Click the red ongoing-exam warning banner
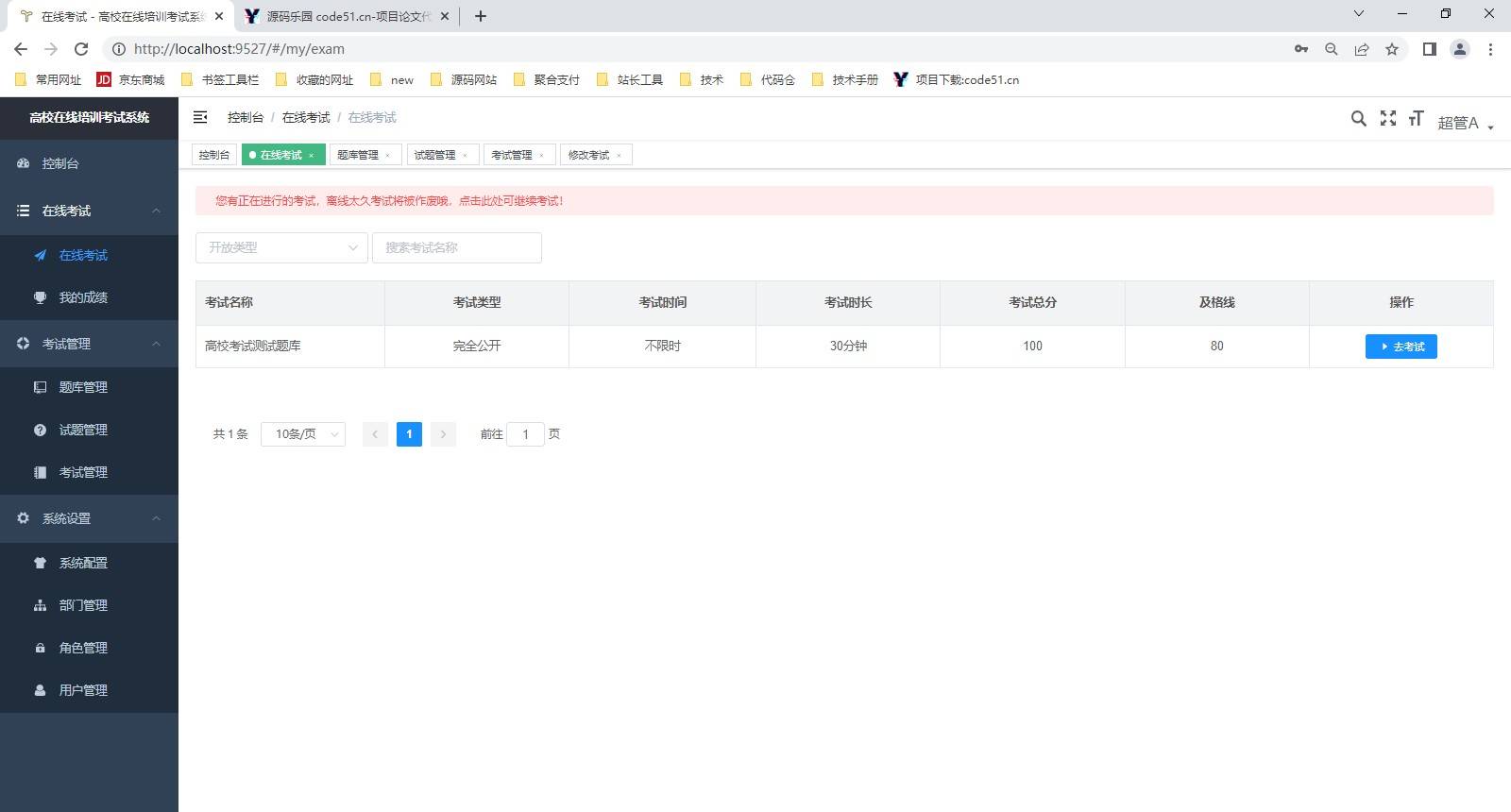 tap(844, 200)
